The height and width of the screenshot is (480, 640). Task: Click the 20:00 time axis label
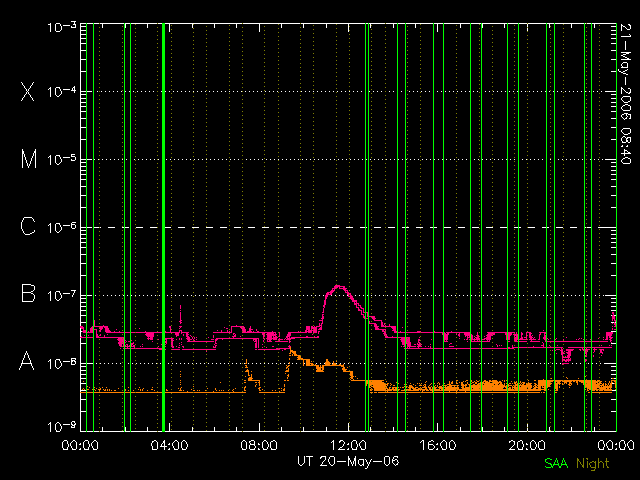527,445
